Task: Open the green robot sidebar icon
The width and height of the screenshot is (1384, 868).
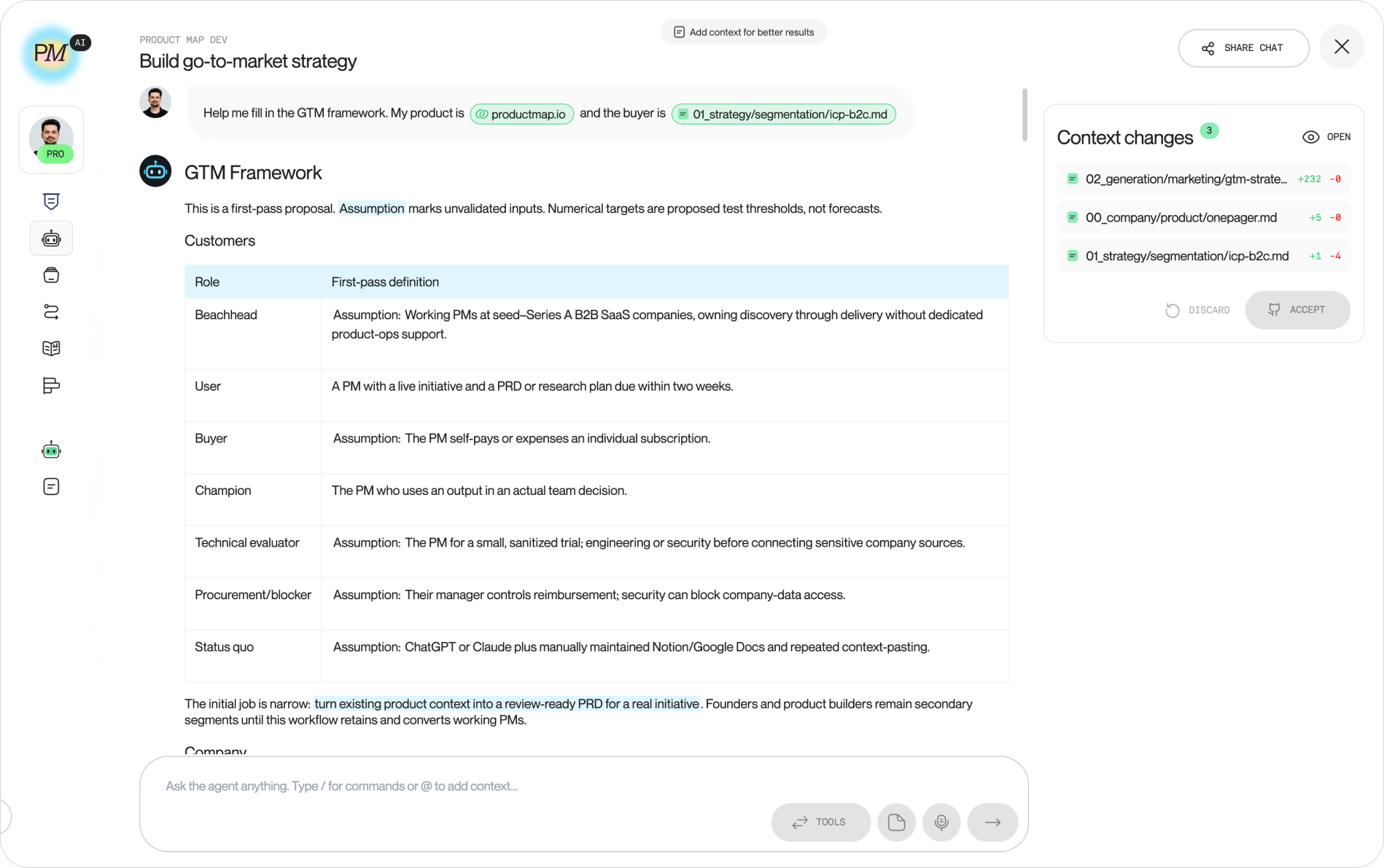Action: 51,450
